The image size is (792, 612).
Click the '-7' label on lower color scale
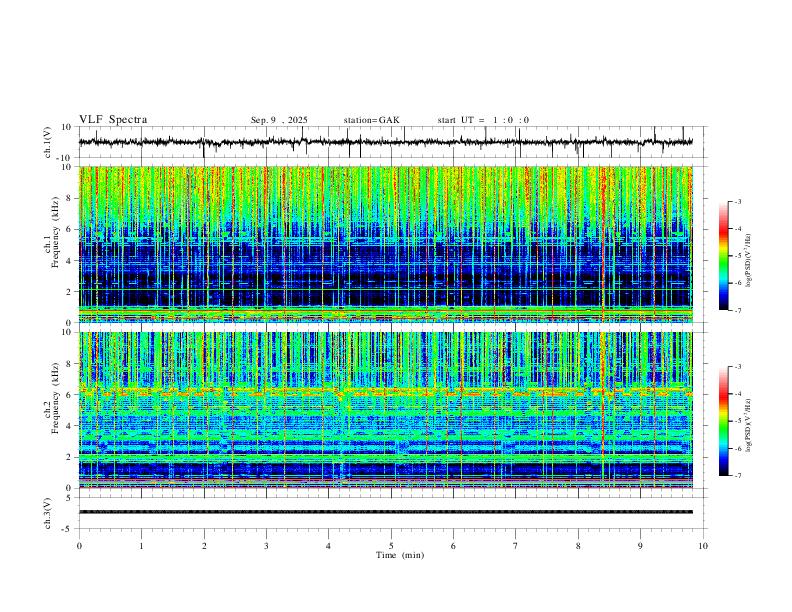click(738, 475)
